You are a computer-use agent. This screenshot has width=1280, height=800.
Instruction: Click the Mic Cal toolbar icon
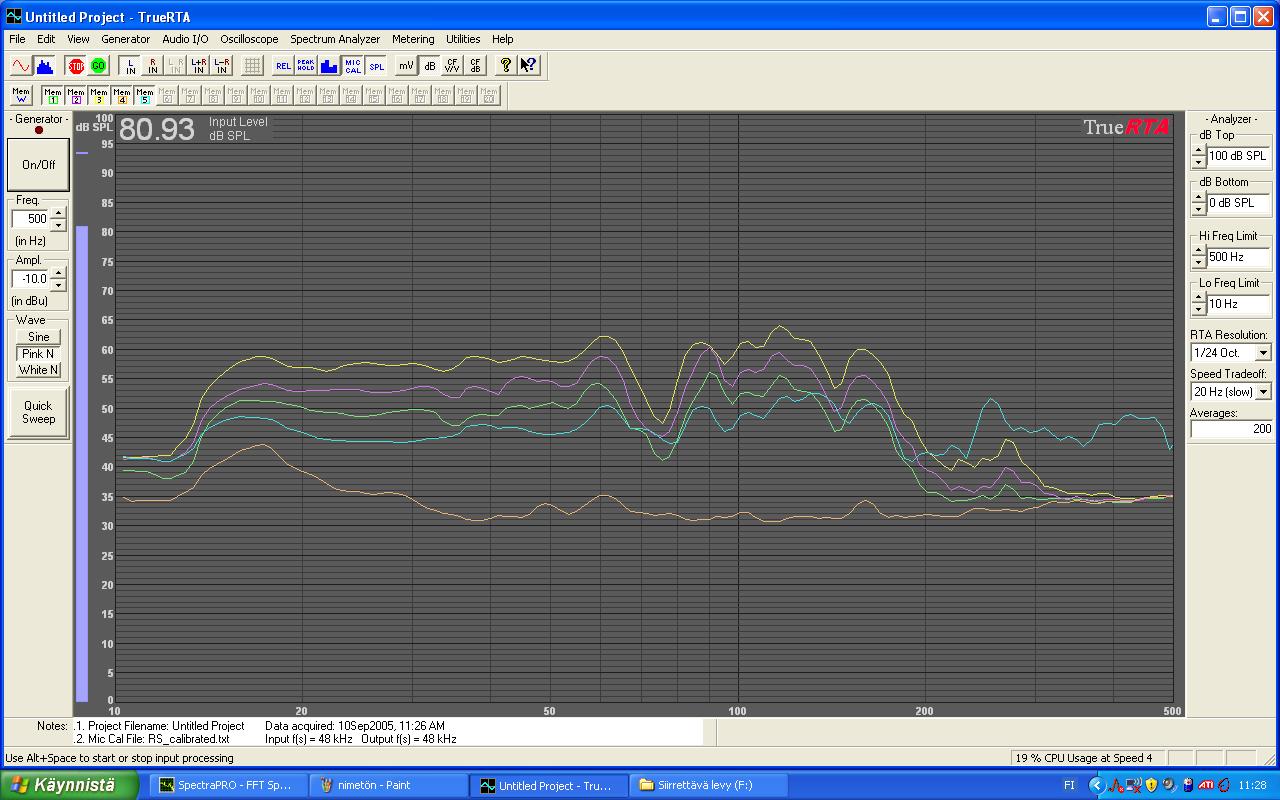tap(352, 66)
